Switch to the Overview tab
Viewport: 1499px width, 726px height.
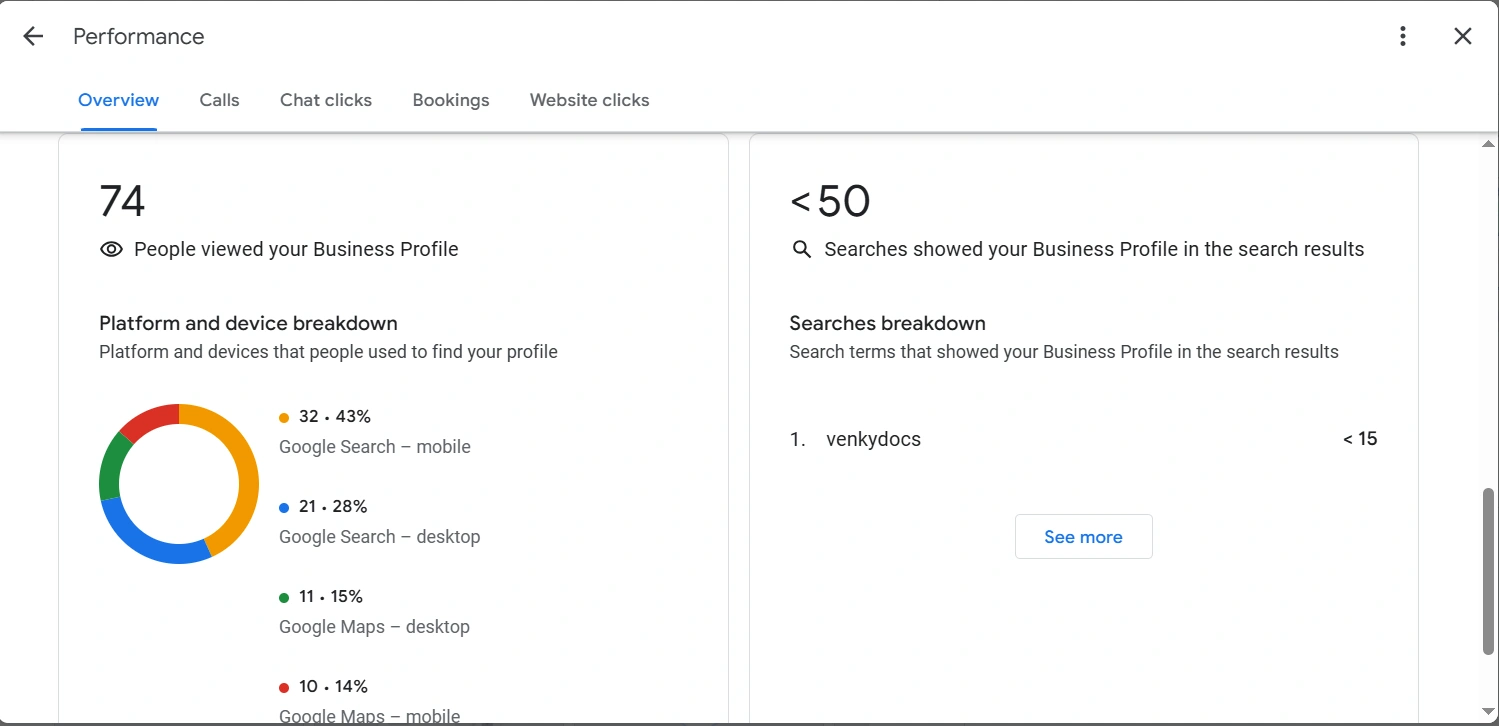(x=118, y=100)
